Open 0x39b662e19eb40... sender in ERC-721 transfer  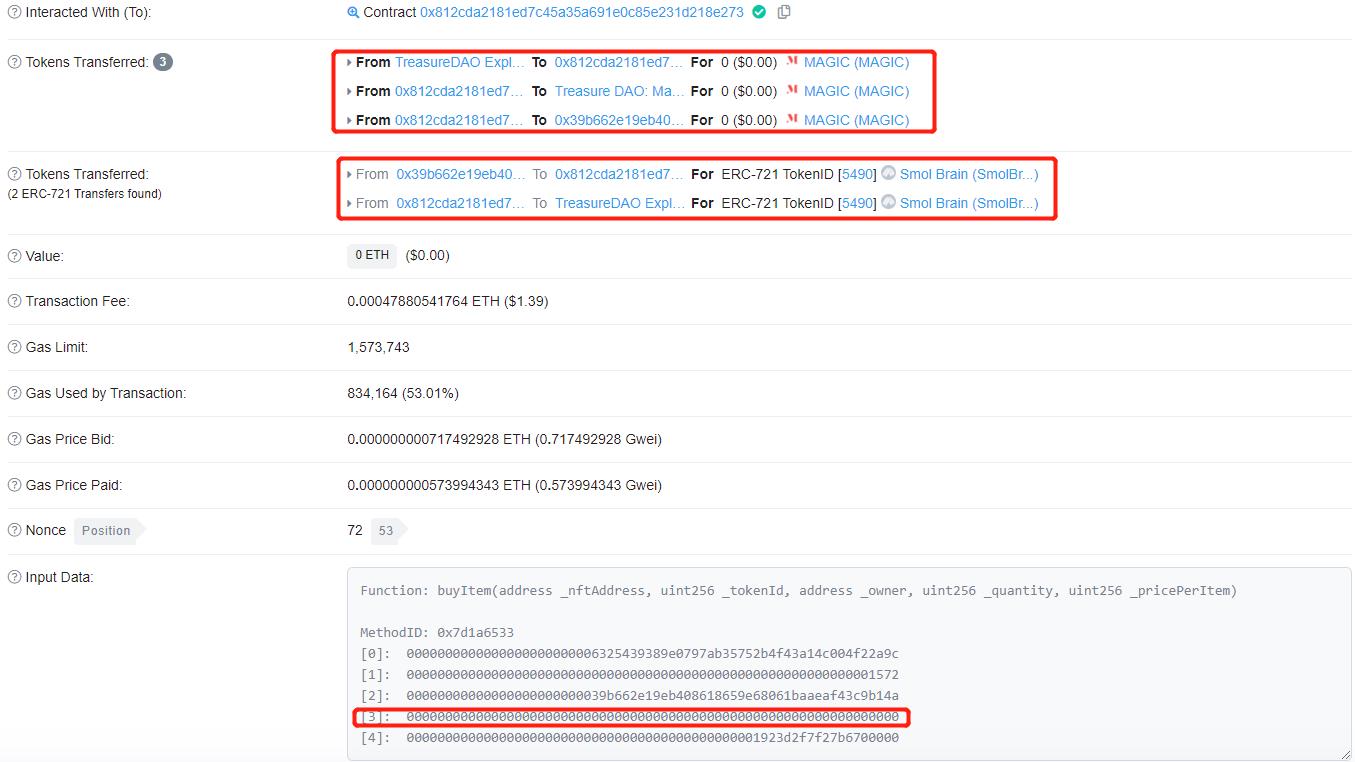click(x=460, y=174)
